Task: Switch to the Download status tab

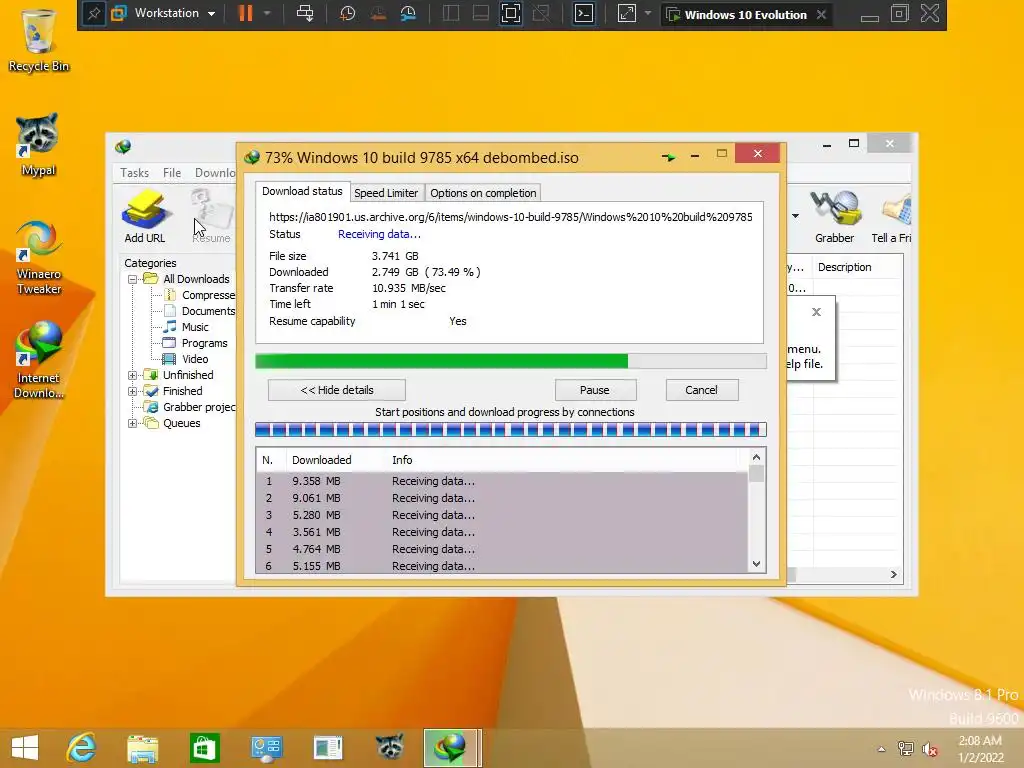Action: [302, 191]
